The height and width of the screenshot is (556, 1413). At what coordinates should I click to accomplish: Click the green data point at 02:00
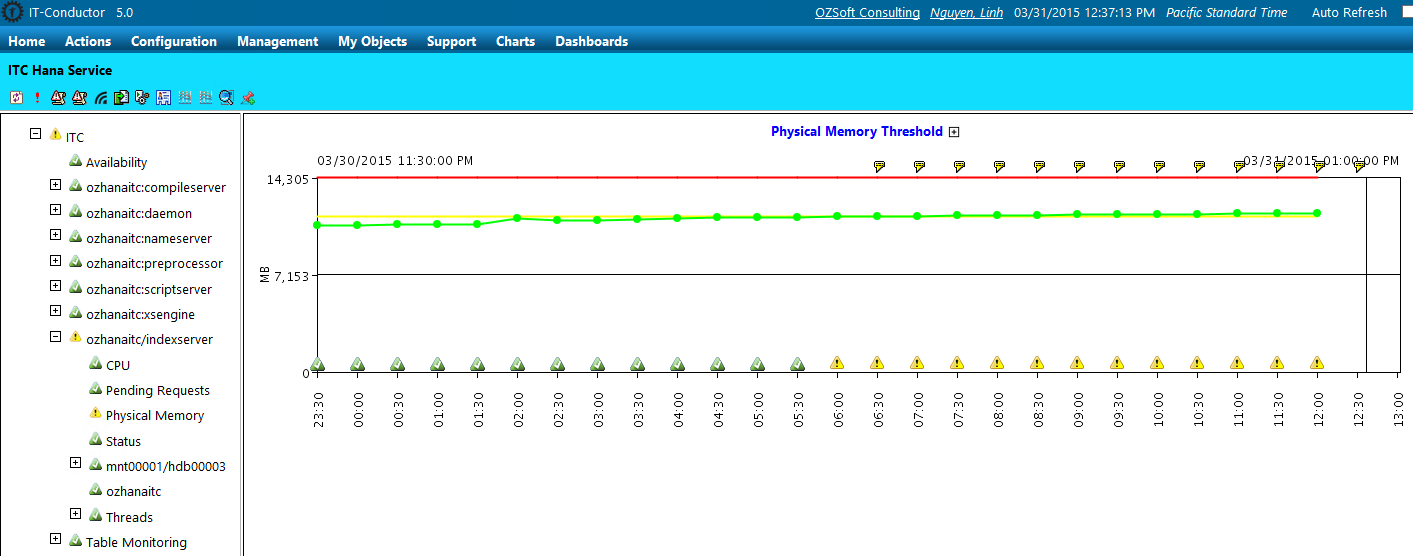517,218
